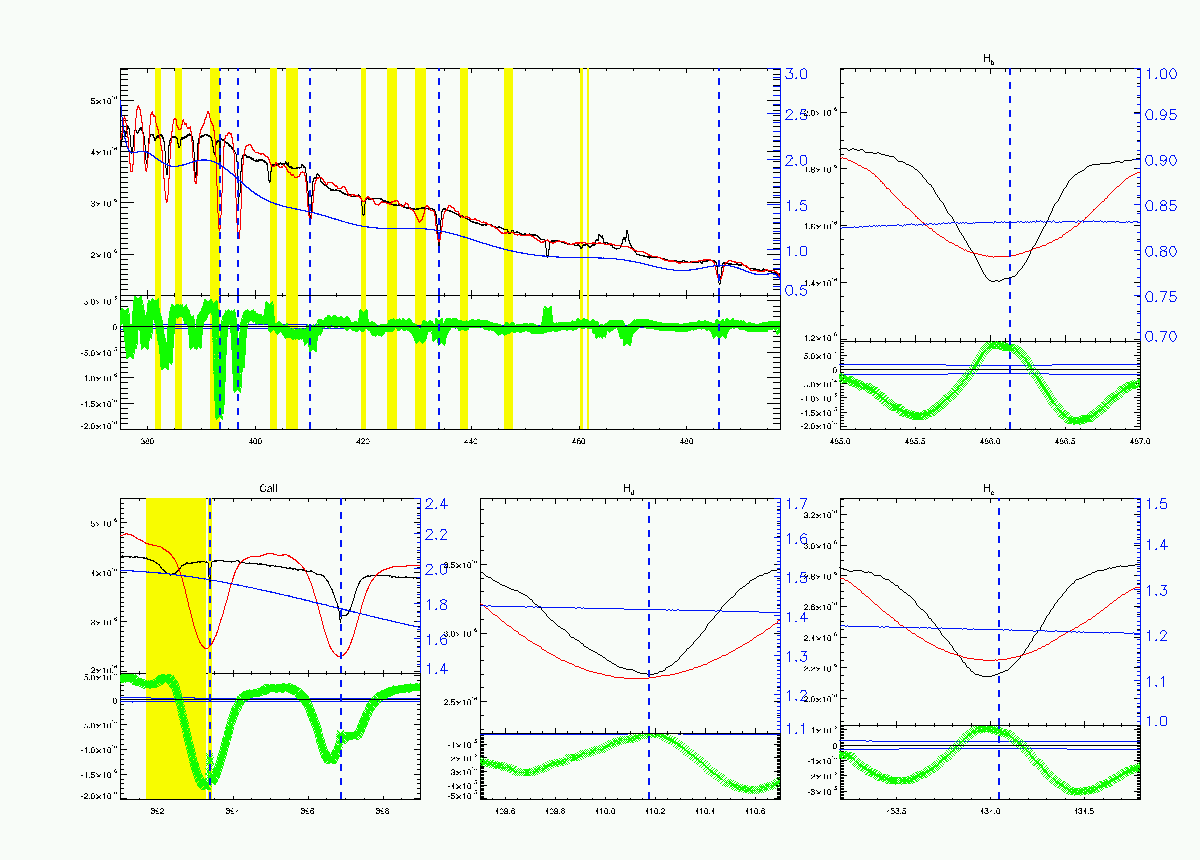Click blue axis label 2.4 on the CaII plot
The image size is (1200, 860).
[436, 503]
